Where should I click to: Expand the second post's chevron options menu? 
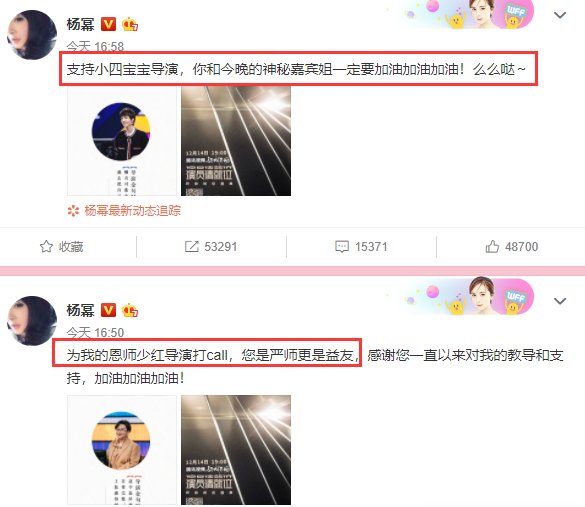coord(560,301)
